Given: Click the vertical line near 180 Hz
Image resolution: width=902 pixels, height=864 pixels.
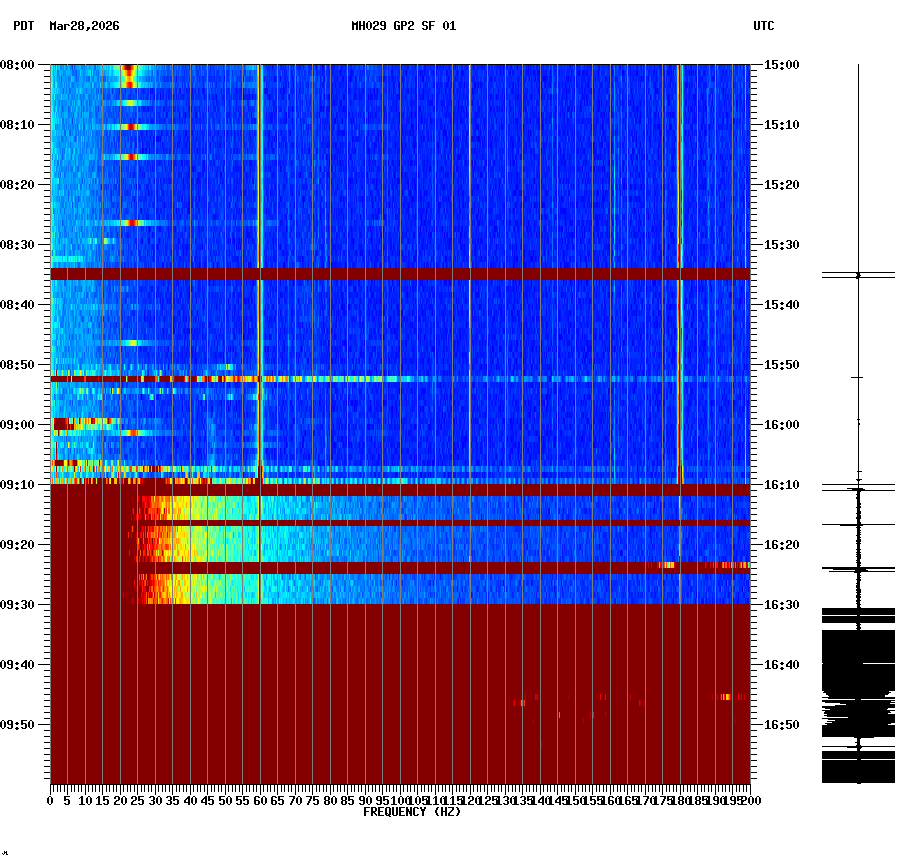Looking at the screenshot, I should 680,250.
